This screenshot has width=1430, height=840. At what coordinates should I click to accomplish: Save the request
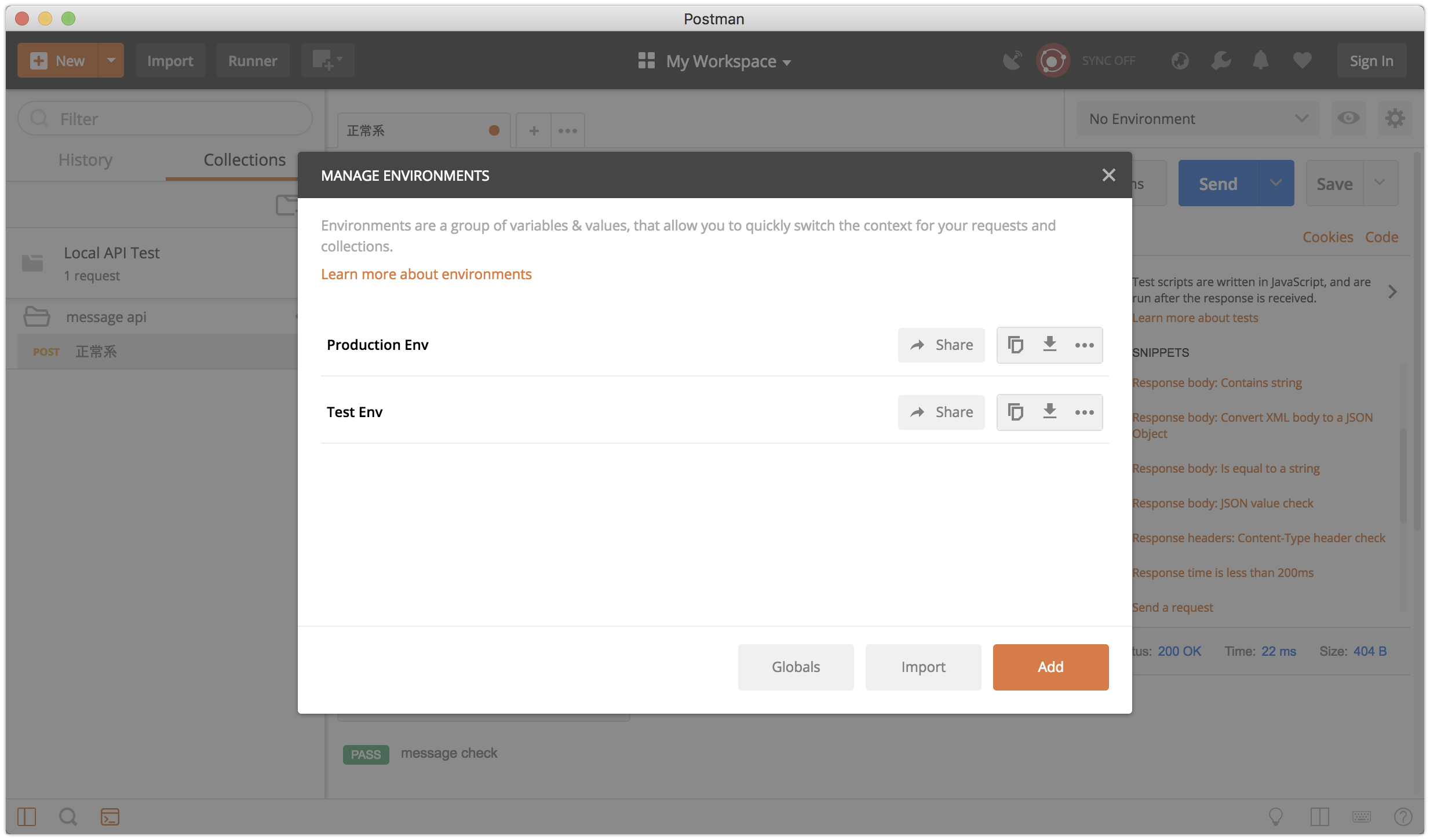[1334, 184]
